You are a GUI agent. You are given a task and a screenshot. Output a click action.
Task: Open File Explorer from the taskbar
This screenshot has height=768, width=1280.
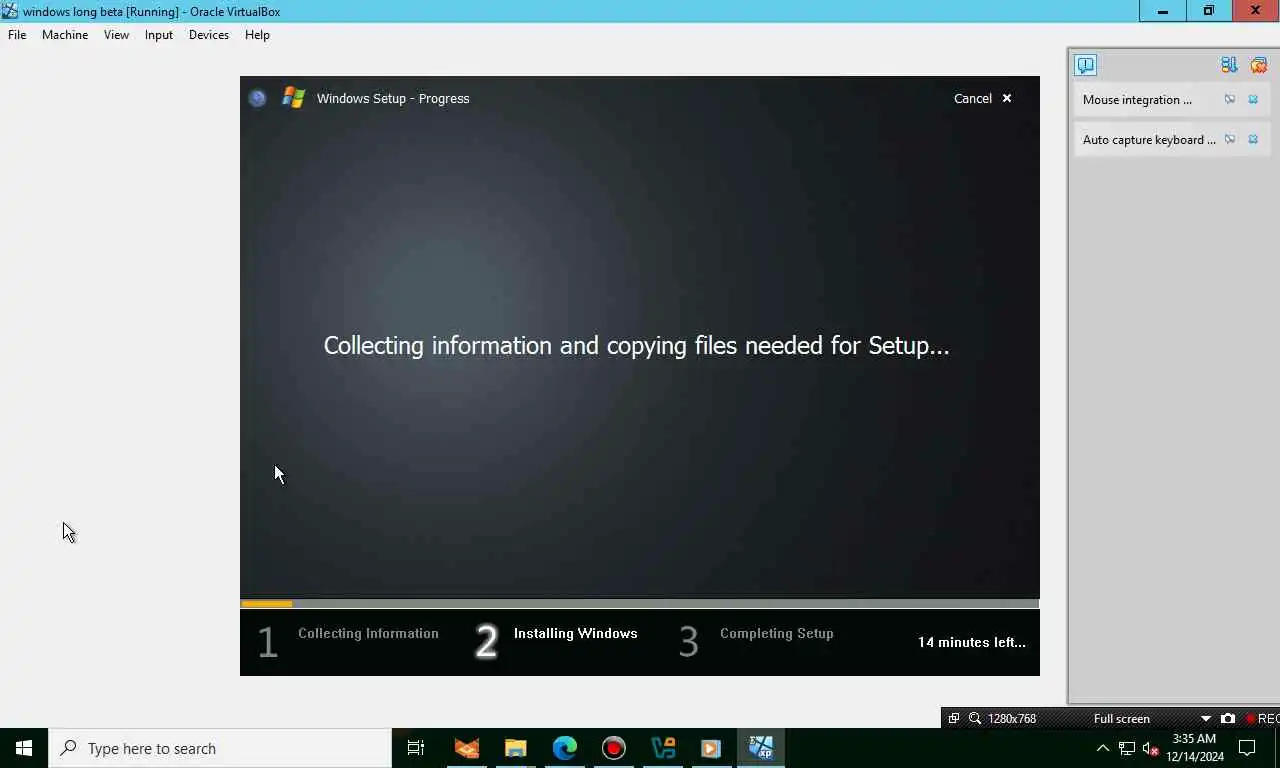[x=516, y=748]
